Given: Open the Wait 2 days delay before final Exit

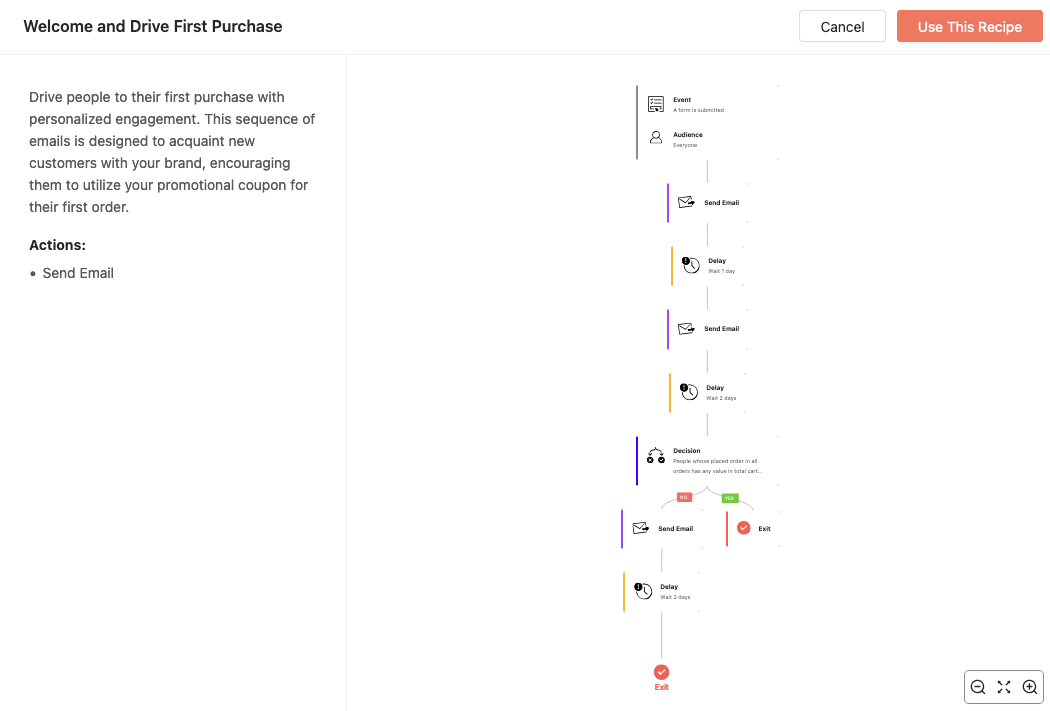Looking at the screenshot, I should [662, 591].
